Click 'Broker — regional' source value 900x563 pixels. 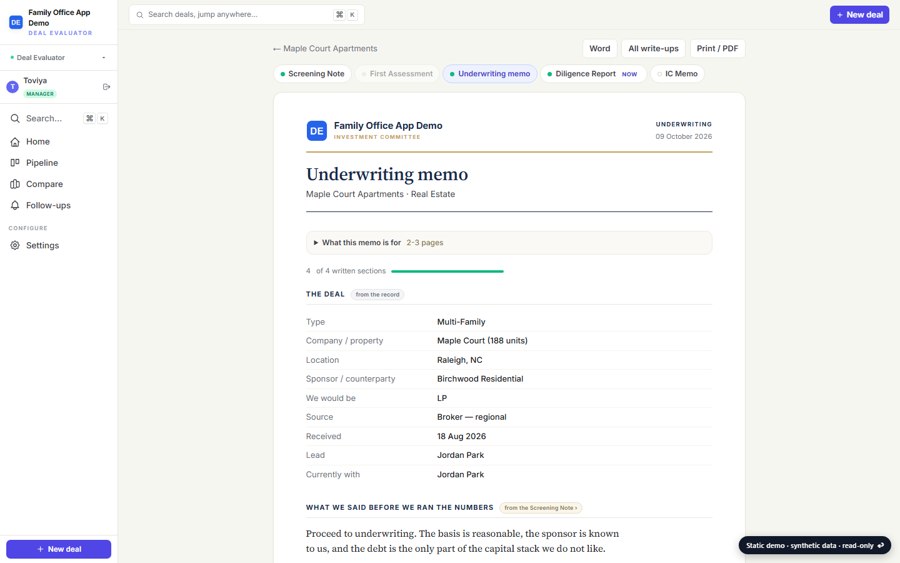coord(471,417)
